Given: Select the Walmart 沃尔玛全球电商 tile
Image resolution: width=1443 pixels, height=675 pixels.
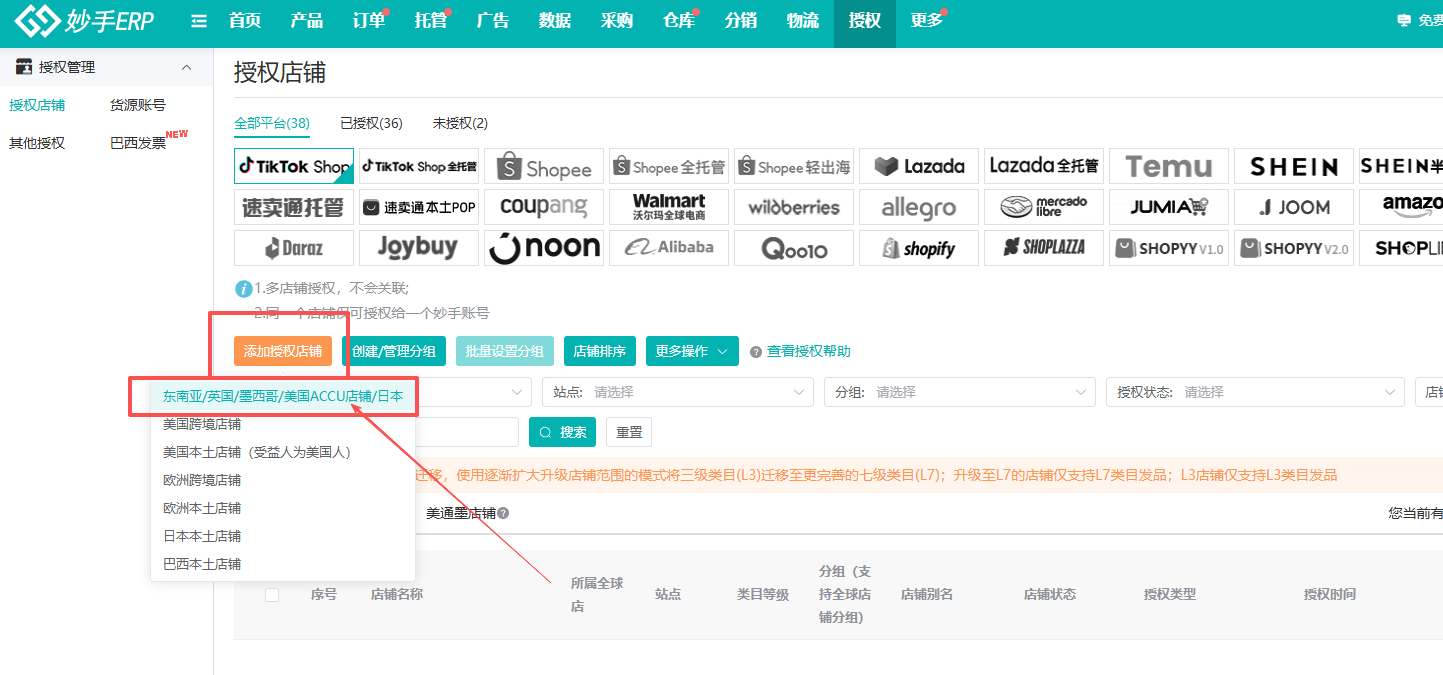Looking at the screenshot, I should 669,207.
